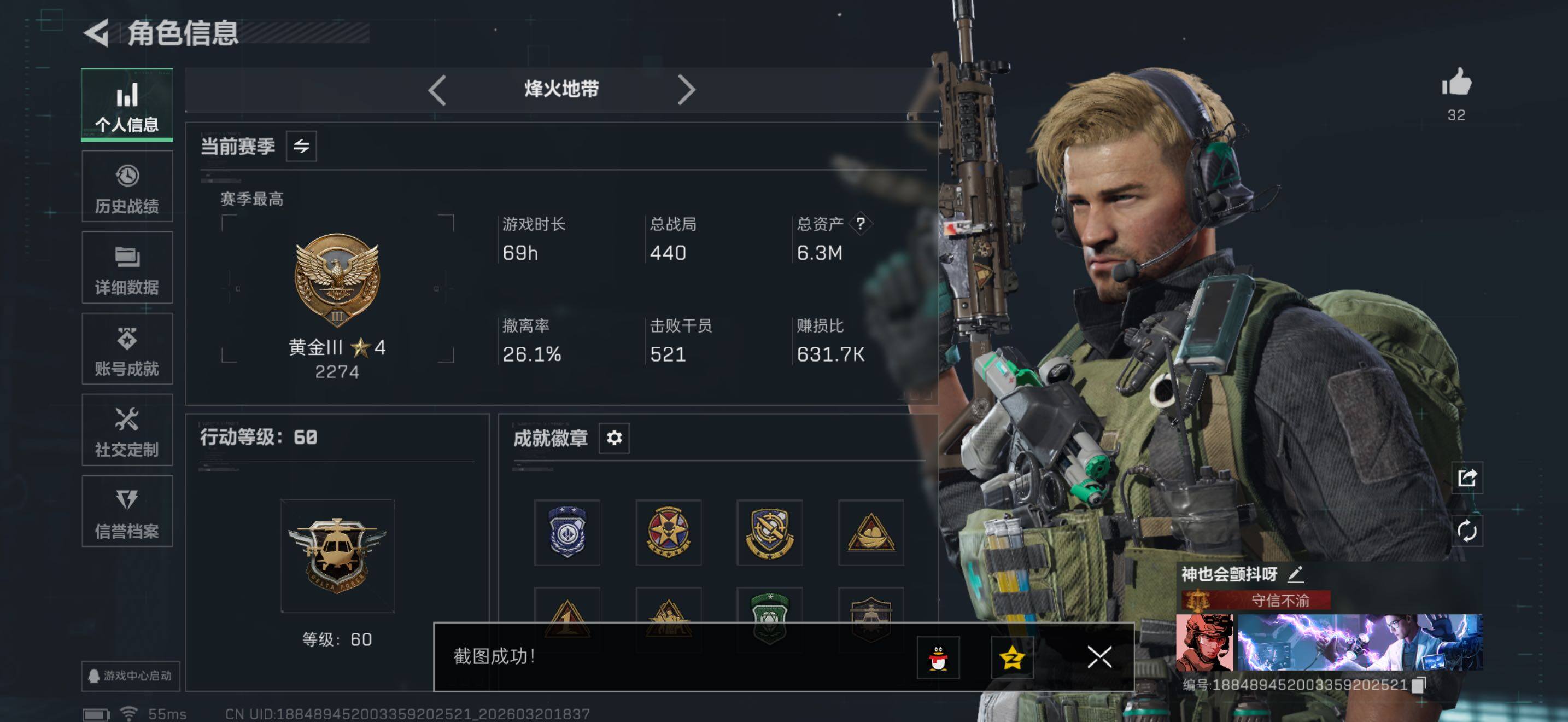Viewport: 1568px width, 722px height.
Task: Dismiss the 截图成功 notification with the X
Action: pyautogui.click(x=1099, y=657)
